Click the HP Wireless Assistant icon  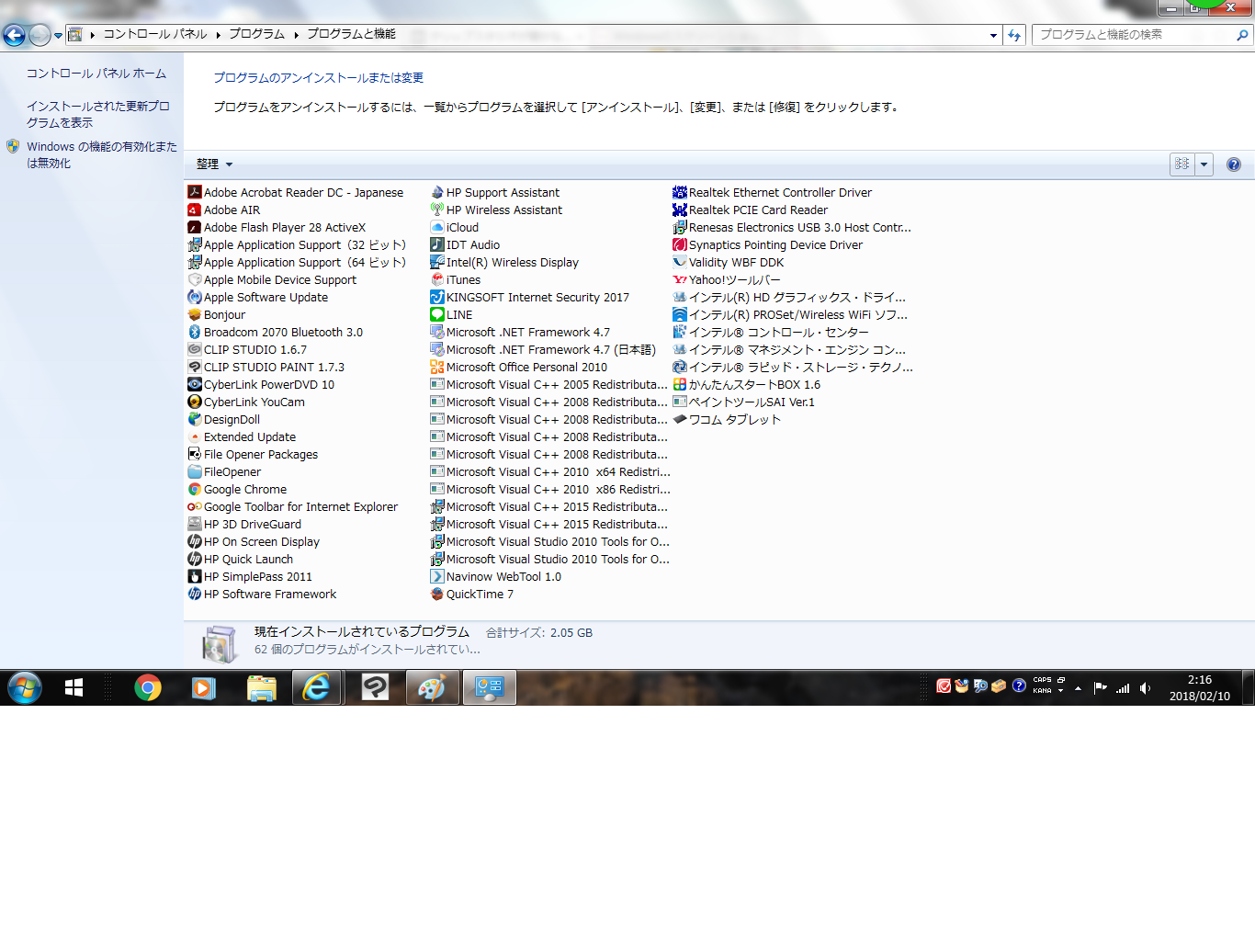[437, 210]
